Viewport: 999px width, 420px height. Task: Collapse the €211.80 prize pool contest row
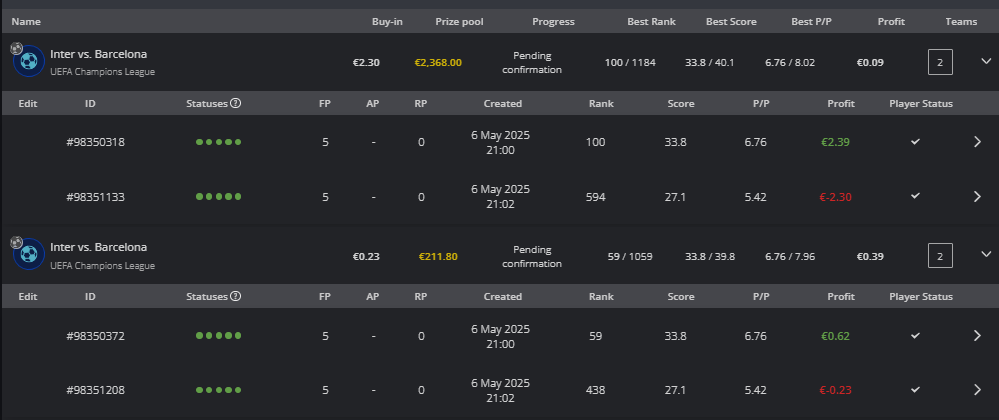pyautogui.click(x=986, y=254)
